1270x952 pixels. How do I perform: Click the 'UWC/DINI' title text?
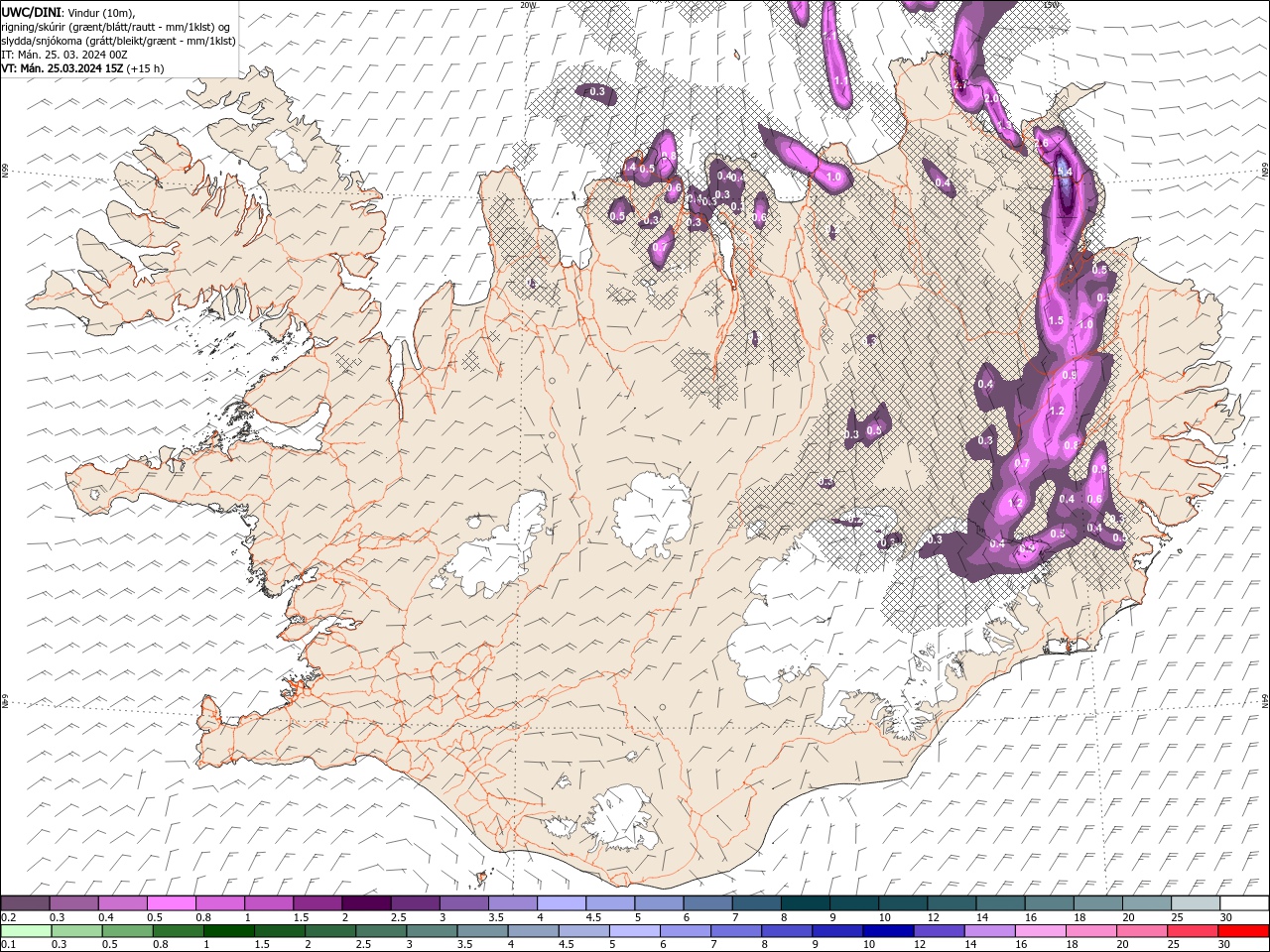pos(33,12)
